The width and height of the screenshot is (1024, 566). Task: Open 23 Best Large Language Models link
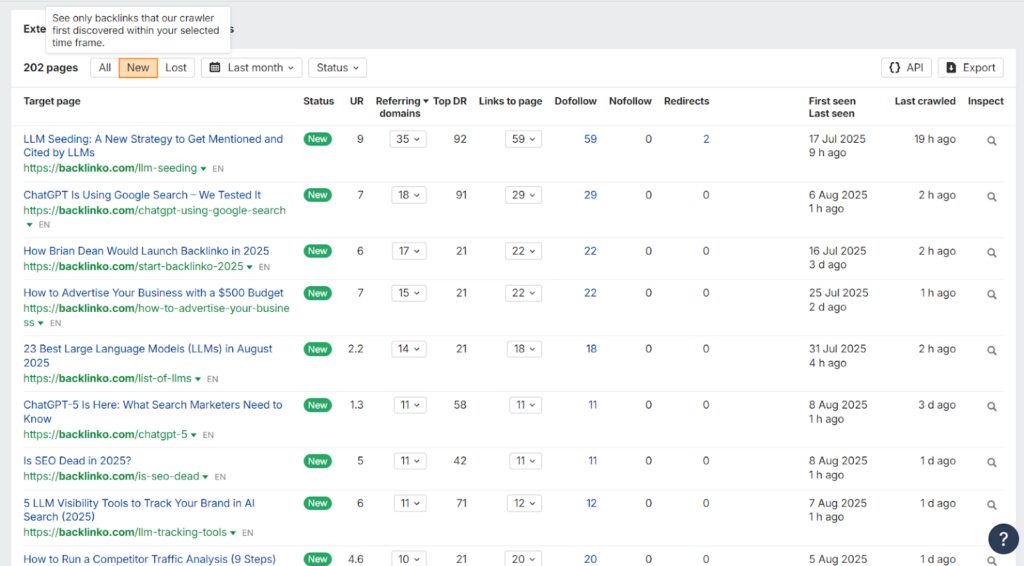pyautogui.click(x=148, y=356)
